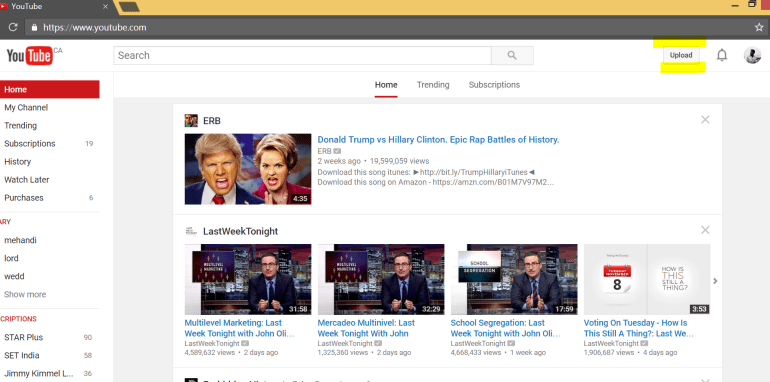Dismiss the LastWeekTonight section
This screenshot has width=770, height=382.
coord(705,230)
